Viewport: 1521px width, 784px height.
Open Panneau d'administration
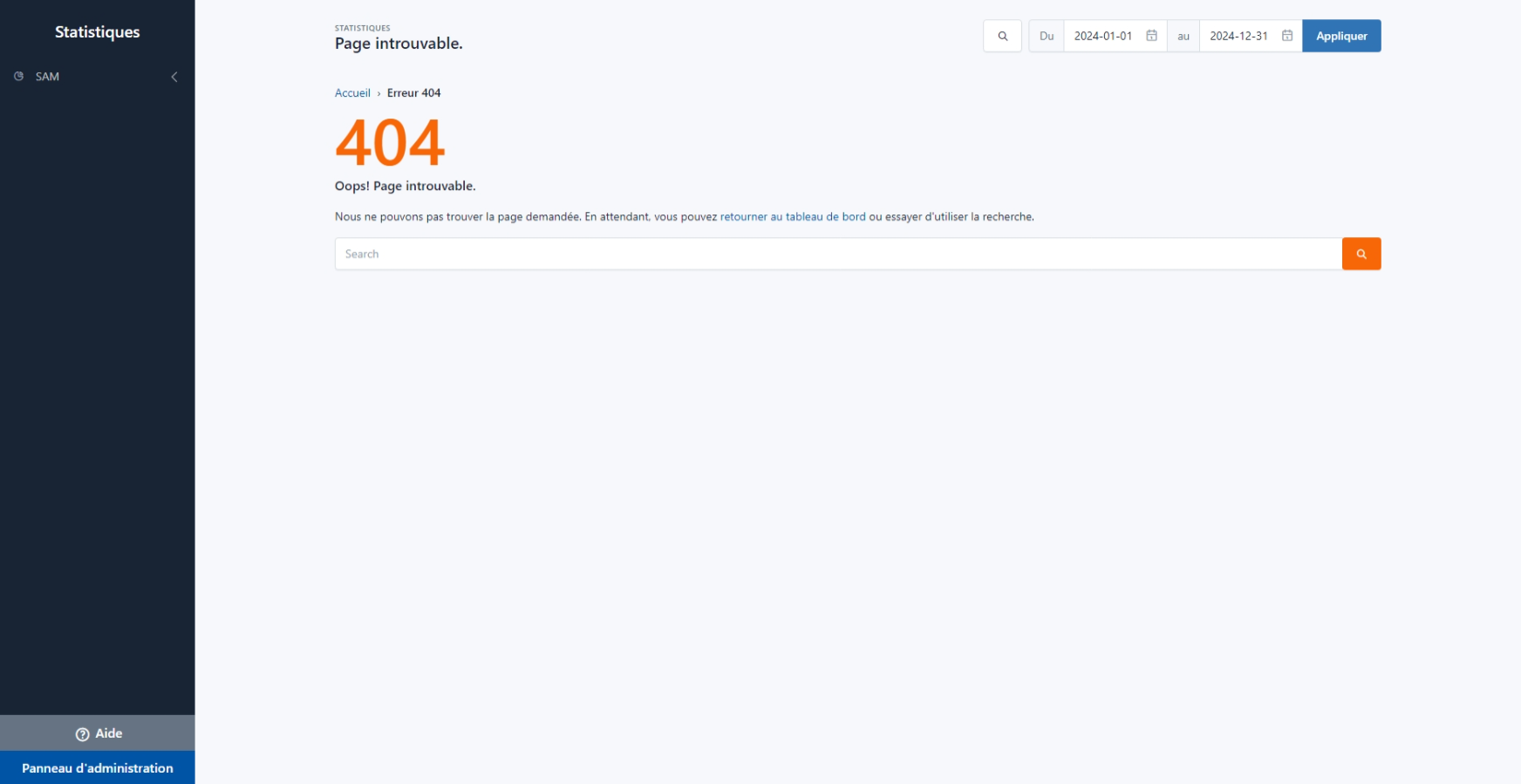point(98,768)
